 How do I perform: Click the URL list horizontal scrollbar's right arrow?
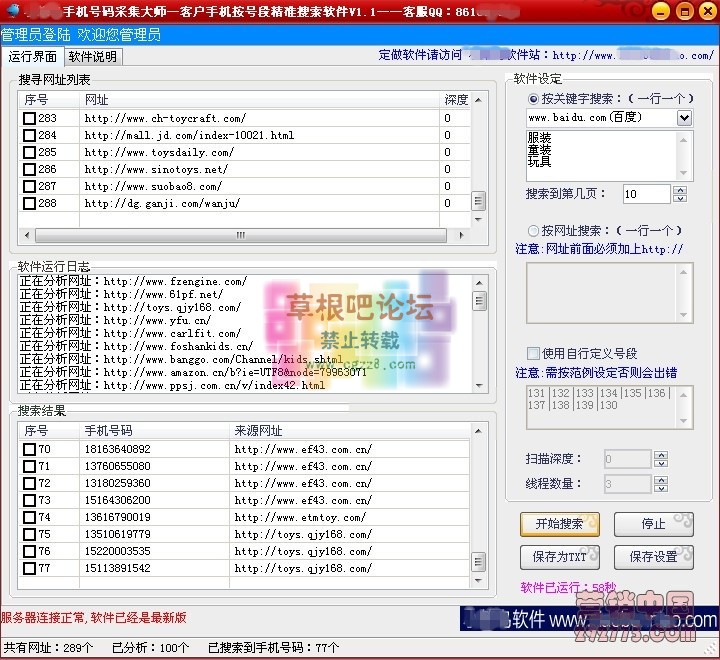tap(461, 235)
